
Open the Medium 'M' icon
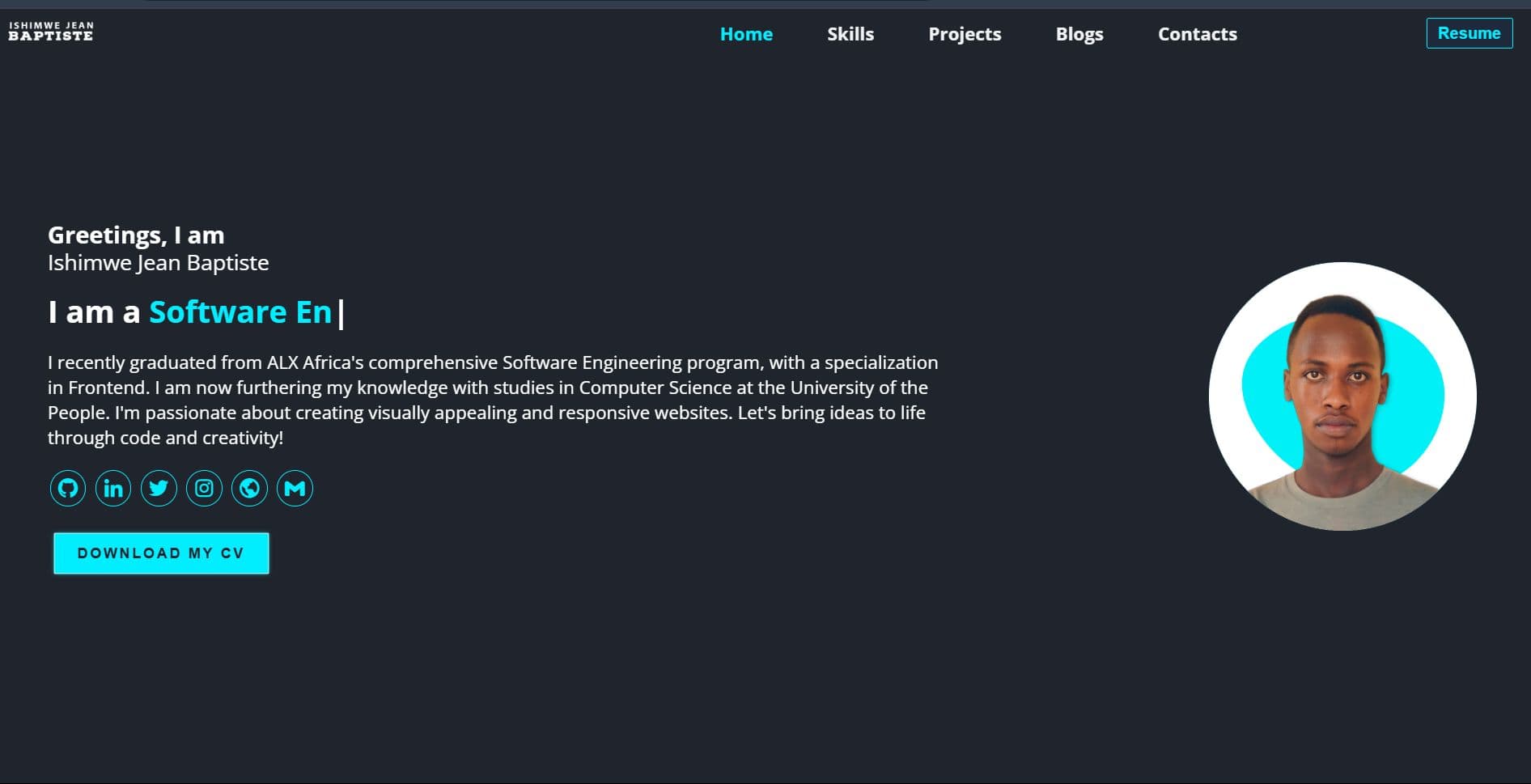[295, 488]
